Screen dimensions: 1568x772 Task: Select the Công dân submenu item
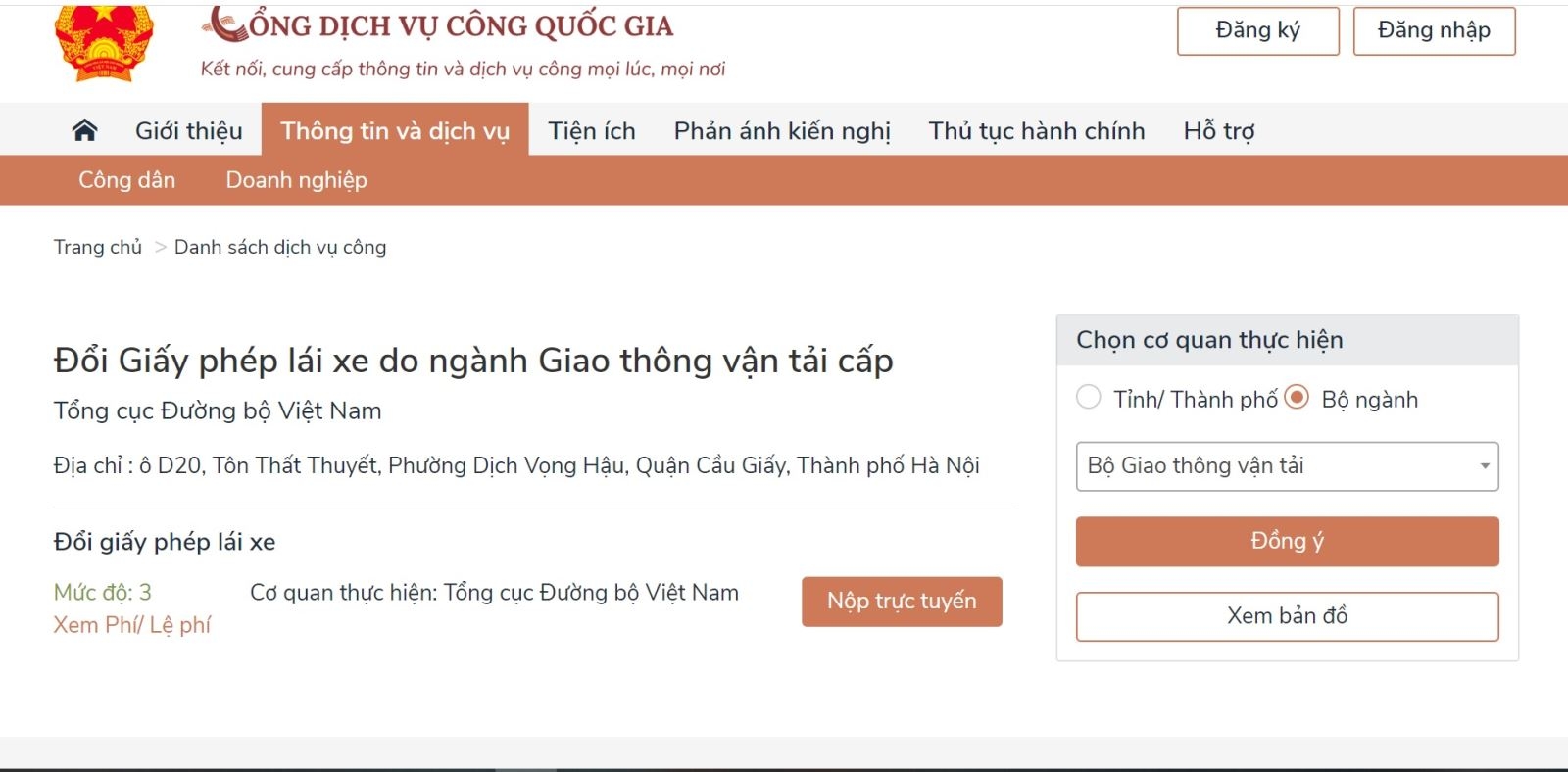point(127,180)
